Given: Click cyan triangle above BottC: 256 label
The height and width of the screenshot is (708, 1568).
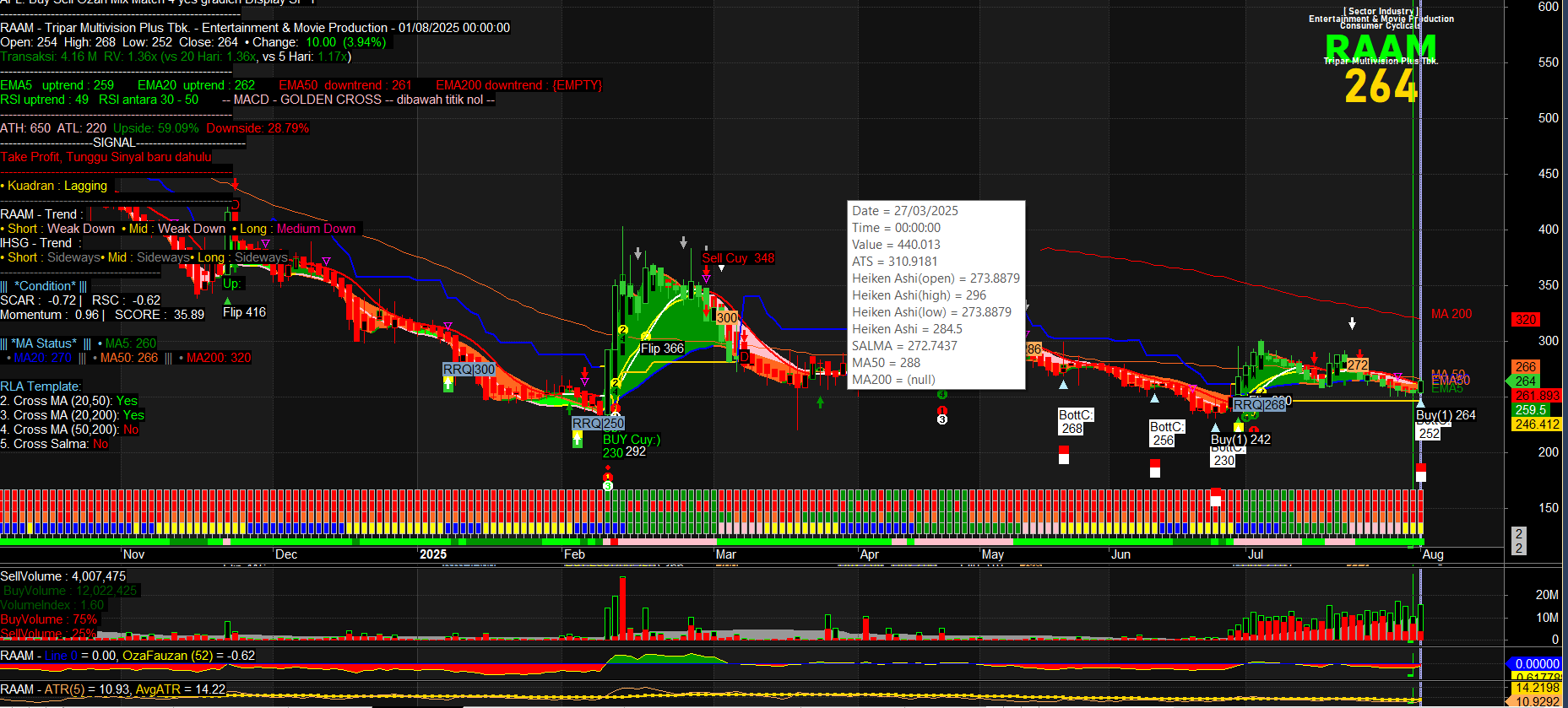Looking at the screenshot, I should pyautogui.click(x=1154, y=397).
